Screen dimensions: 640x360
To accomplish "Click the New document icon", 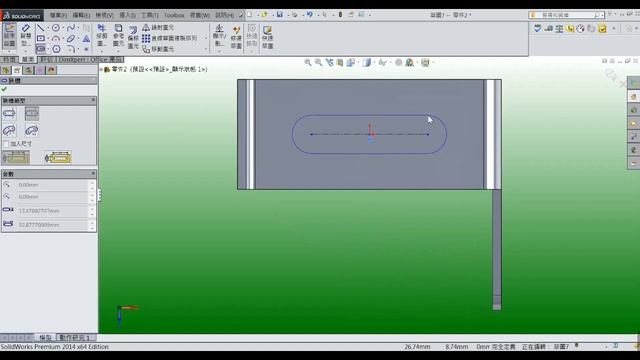I will [x=249, y=15].
